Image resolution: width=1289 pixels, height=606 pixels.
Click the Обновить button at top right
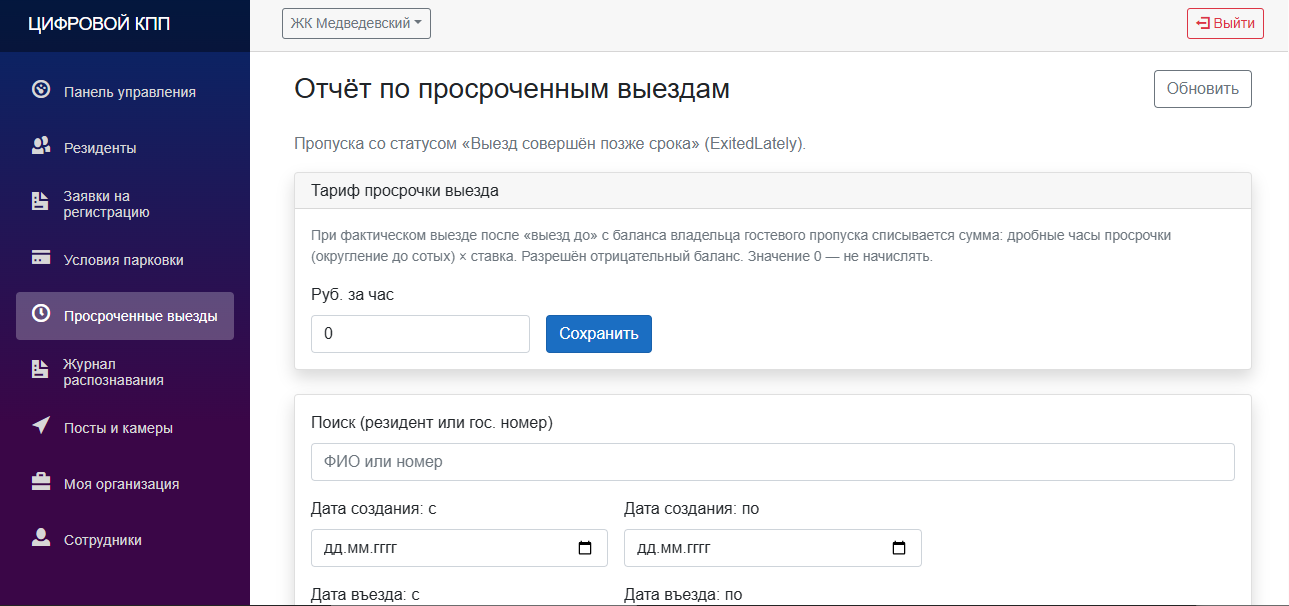1202,88
